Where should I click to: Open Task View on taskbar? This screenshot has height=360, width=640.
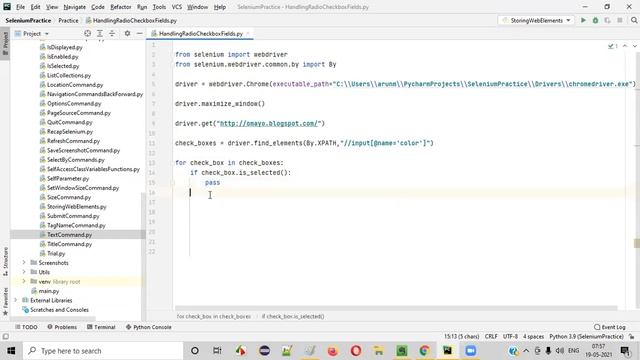[x=217, y=351]
